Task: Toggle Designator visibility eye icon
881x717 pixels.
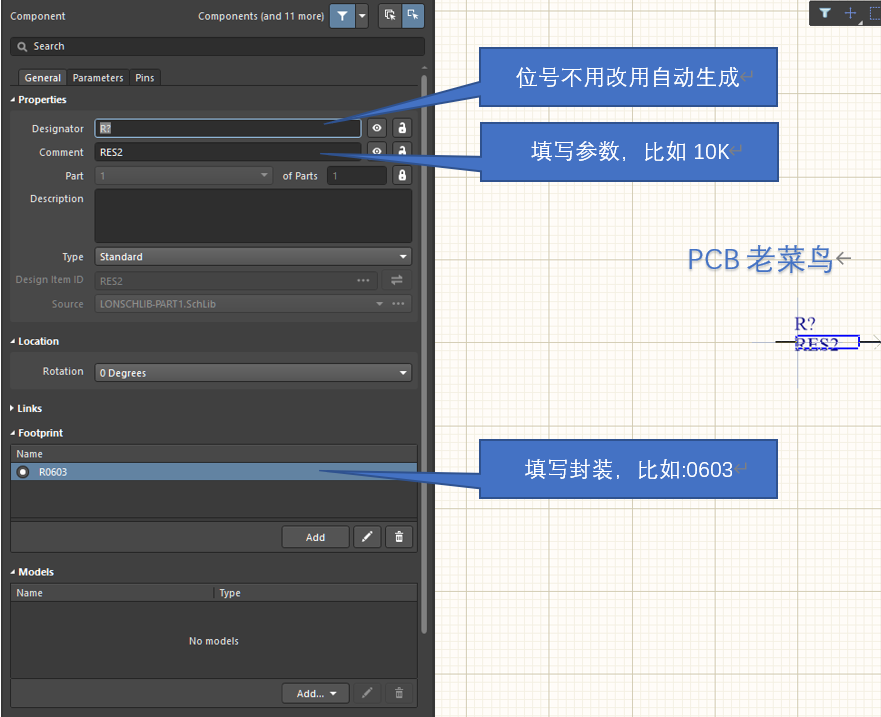Action: (x=376, y=128)
